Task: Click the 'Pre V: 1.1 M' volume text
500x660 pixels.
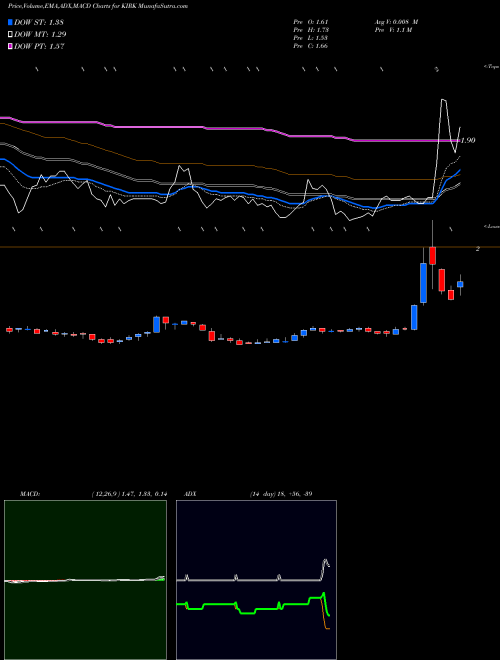Action: click(393, 30)
